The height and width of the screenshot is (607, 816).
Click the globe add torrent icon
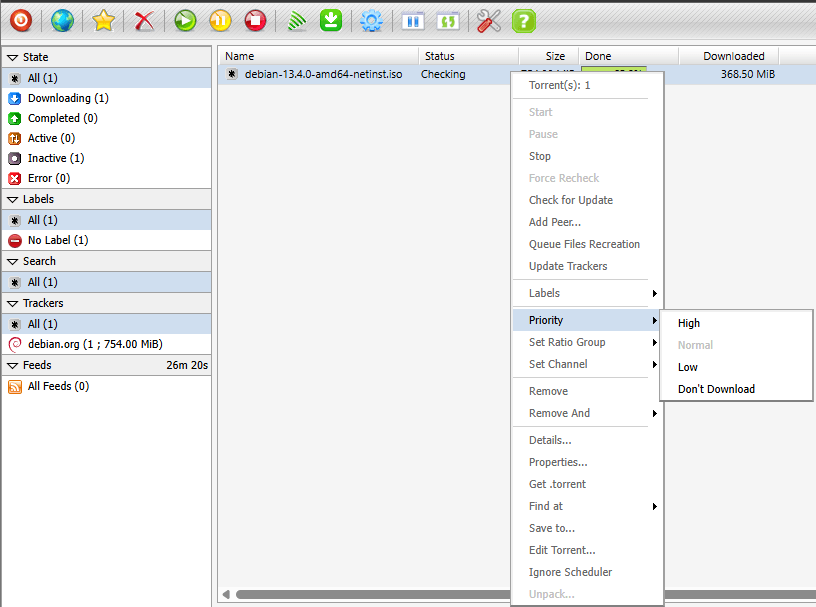pos(62,21)
